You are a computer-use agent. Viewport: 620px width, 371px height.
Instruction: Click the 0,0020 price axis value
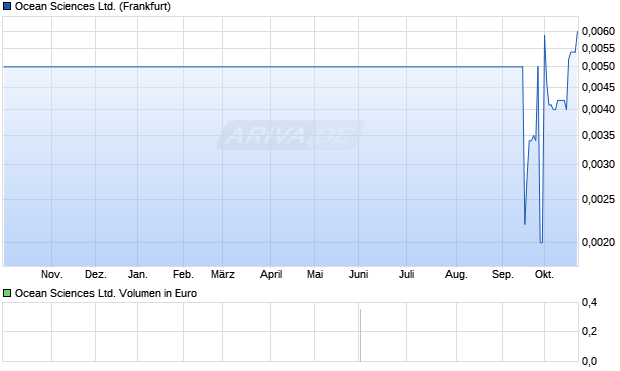point(599,242)
